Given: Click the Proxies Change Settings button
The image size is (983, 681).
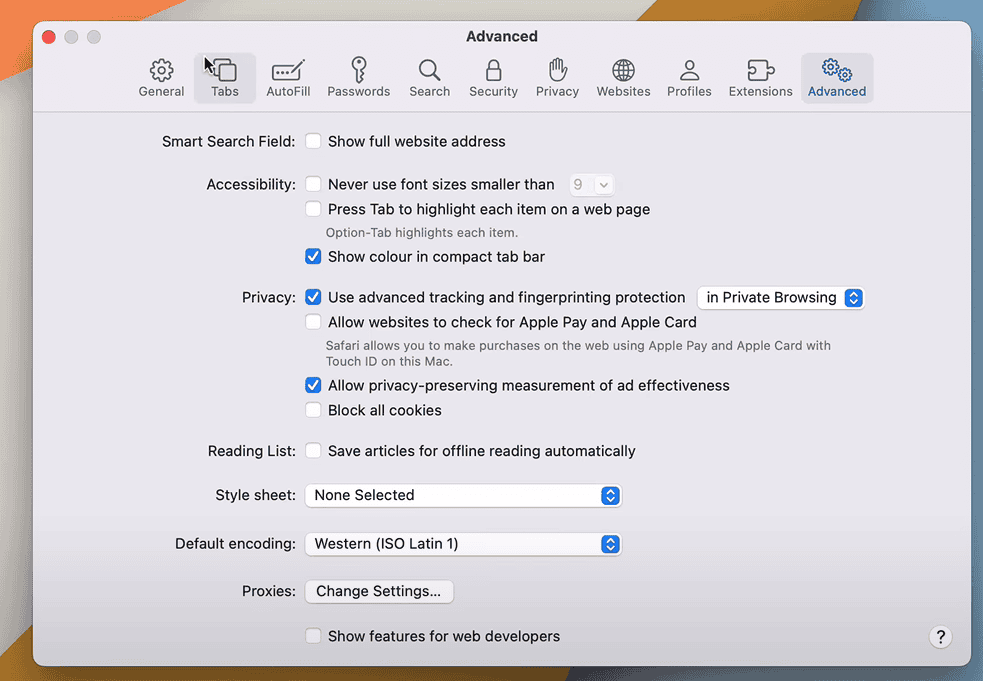Looking at the screenshot, I should (378, 592).
